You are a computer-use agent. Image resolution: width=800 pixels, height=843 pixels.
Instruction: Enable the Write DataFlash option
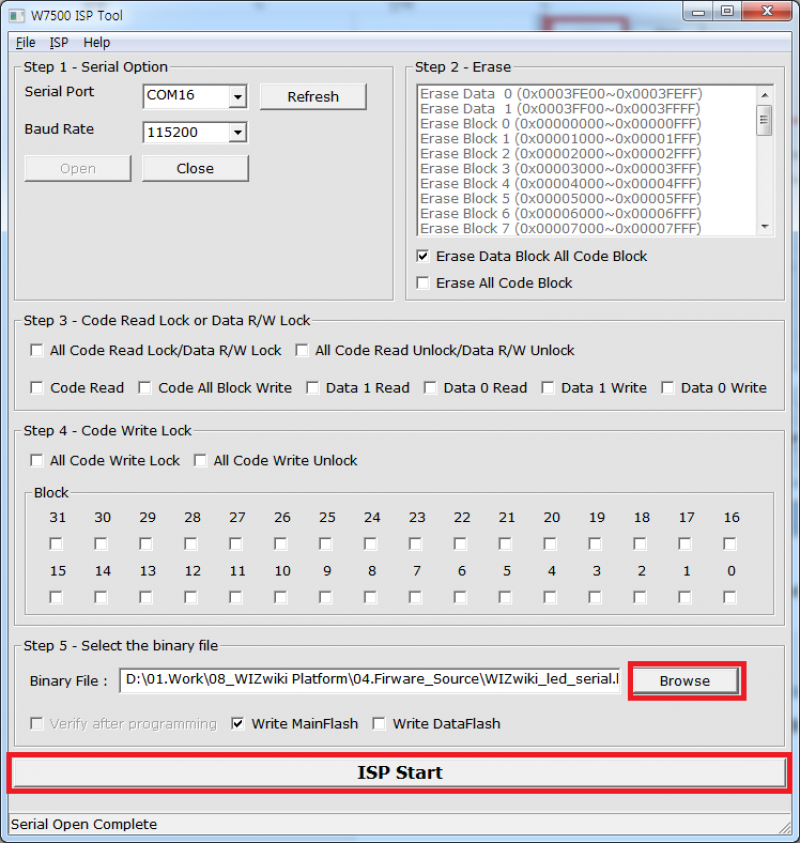pos(379,724)
